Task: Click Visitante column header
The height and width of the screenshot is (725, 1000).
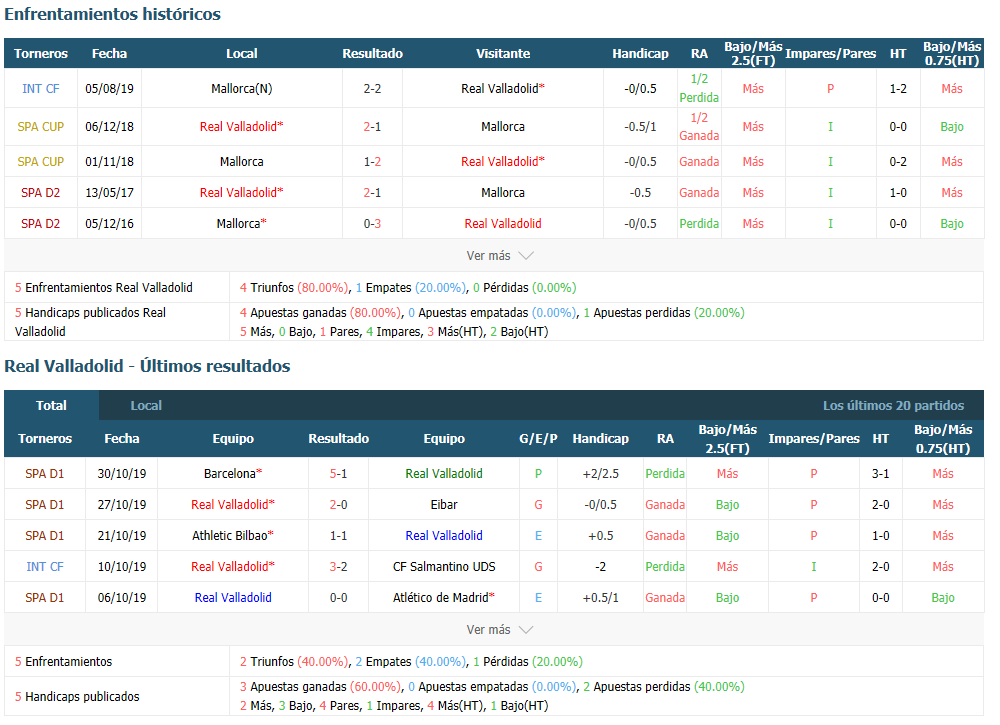Action: (503, 54)
